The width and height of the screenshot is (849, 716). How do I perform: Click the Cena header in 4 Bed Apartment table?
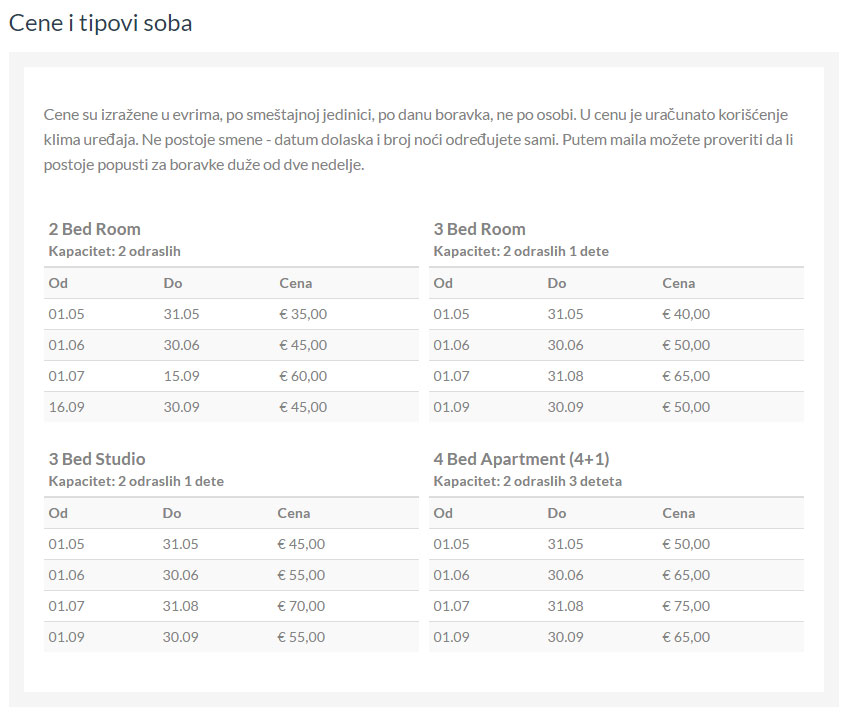tap(678, 513)
